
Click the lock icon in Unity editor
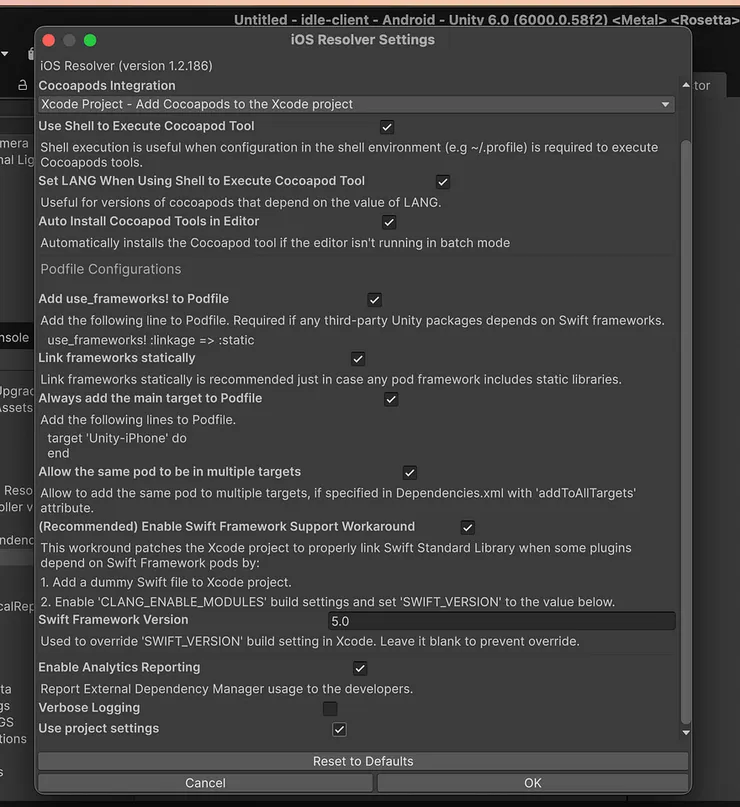coord(23,85)
